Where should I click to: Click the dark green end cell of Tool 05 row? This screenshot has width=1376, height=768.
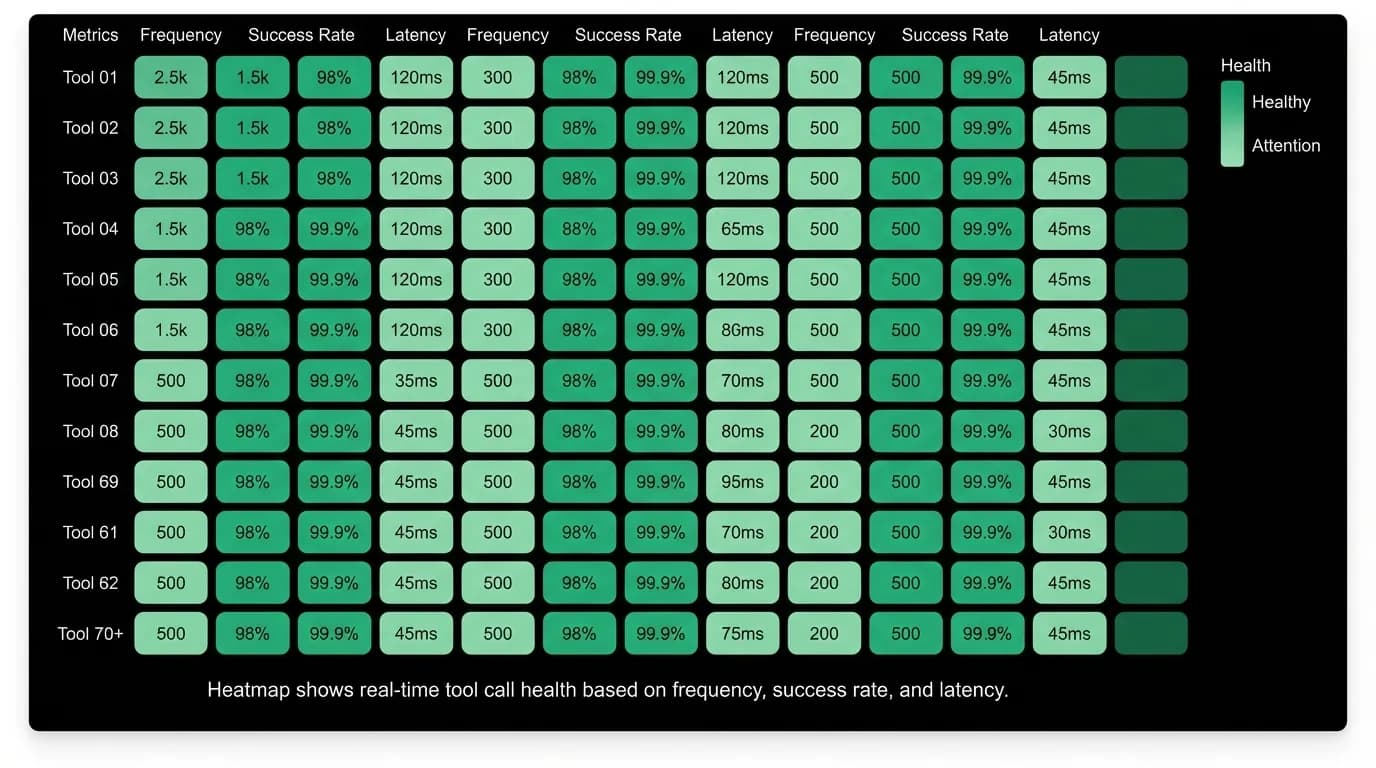point(1151,279)
